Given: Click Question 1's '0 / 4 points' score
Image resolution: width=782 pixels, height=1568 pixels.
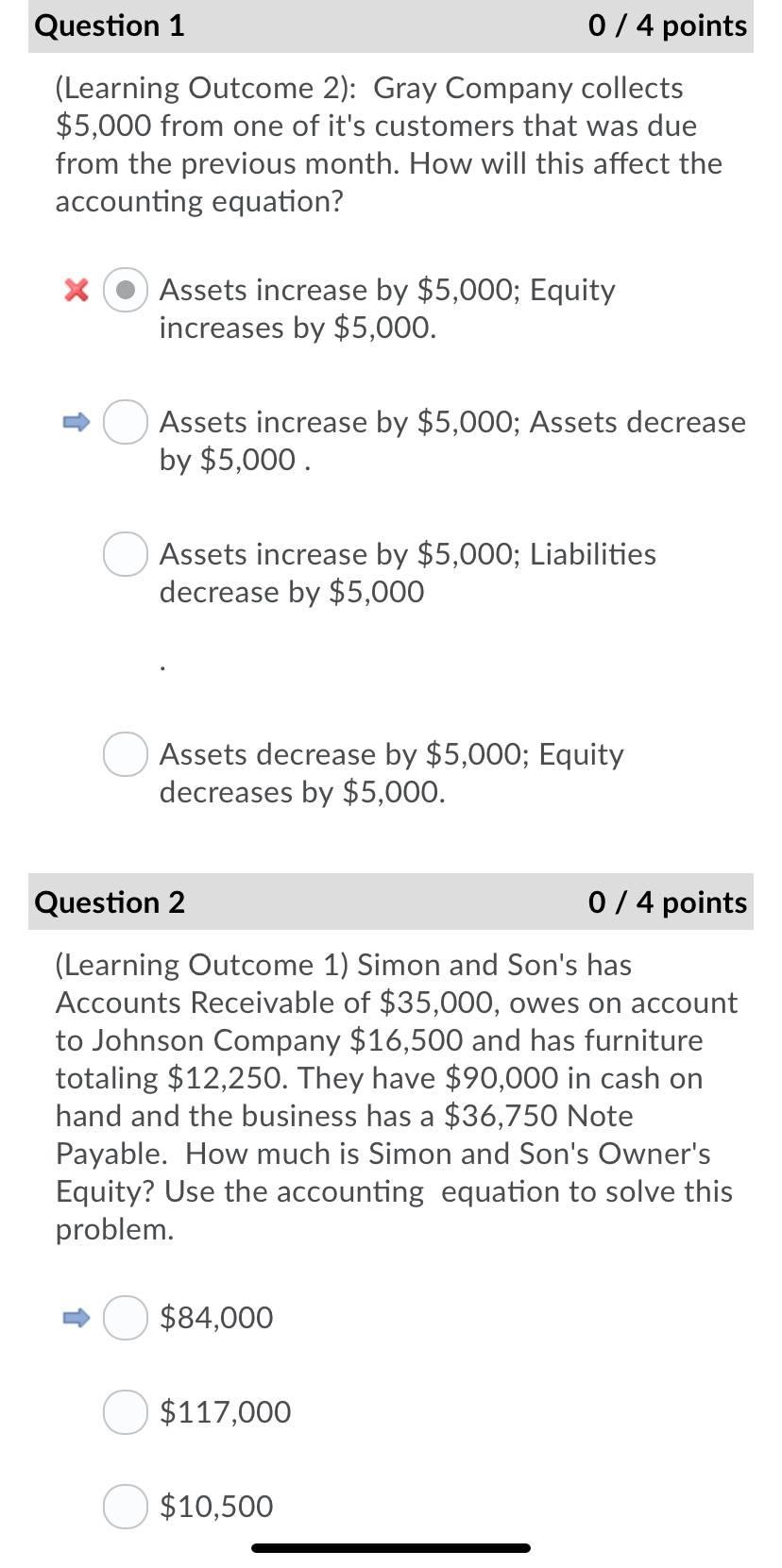Looking at the screenshot, I should tap(667, 25).
